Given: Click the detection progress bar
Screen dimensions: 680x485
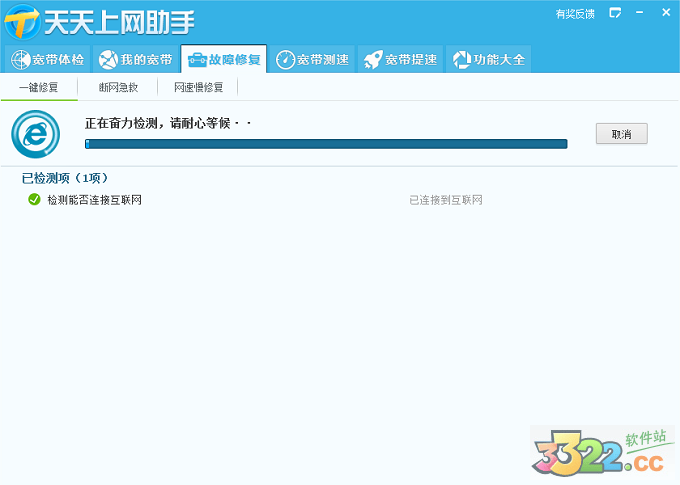Looking at the screenshot, I should pos(326,144).
